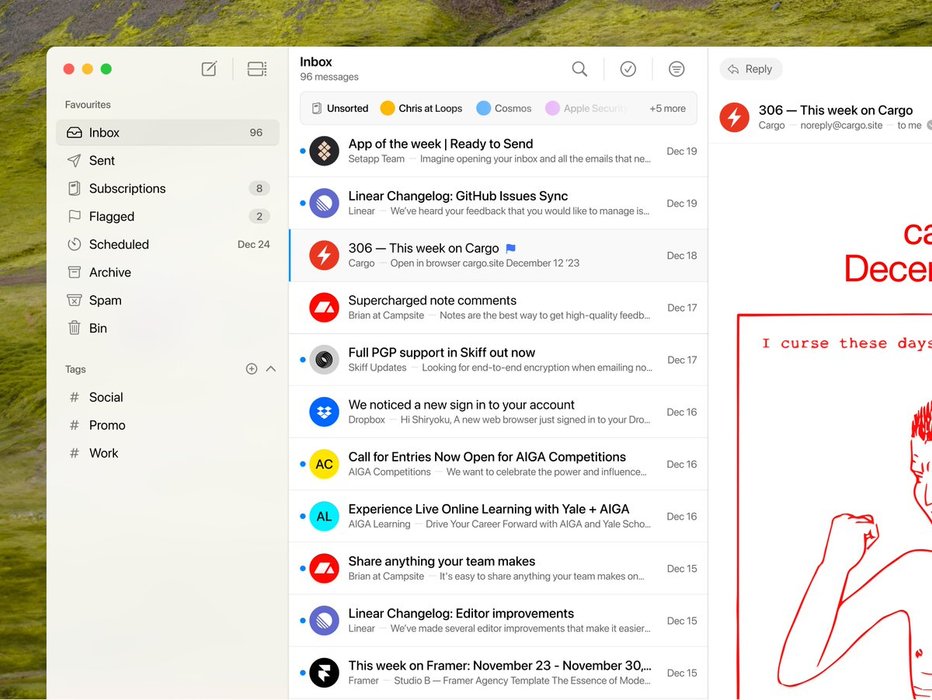Click the Linear avatar on Editor improvements email
The image size is (932, 700).
tap(324, 620)
